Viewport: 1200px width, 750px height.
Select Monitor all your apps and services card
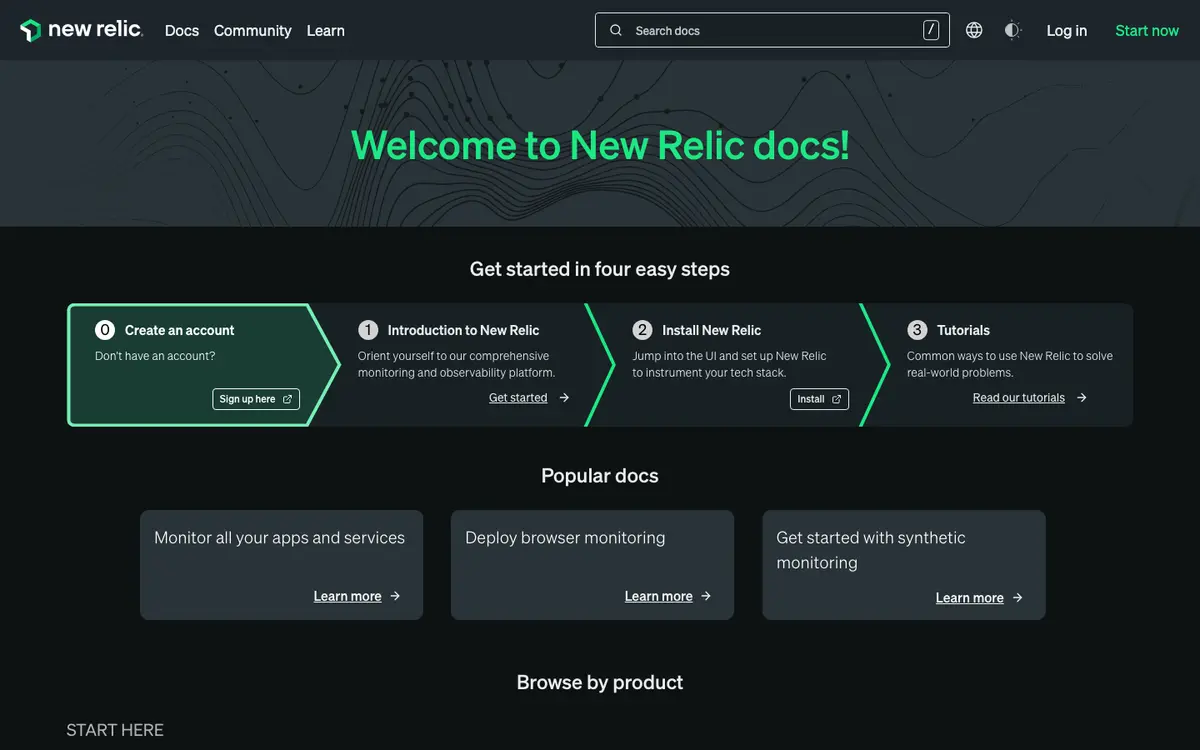point(281,565)
